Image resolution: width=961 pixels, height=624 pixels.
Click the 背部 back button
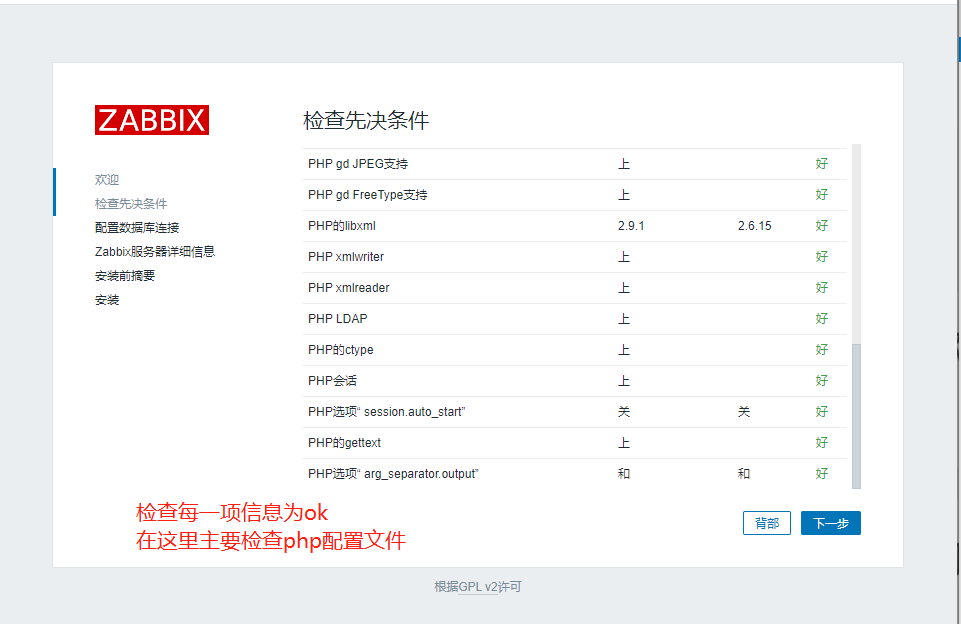767,523
